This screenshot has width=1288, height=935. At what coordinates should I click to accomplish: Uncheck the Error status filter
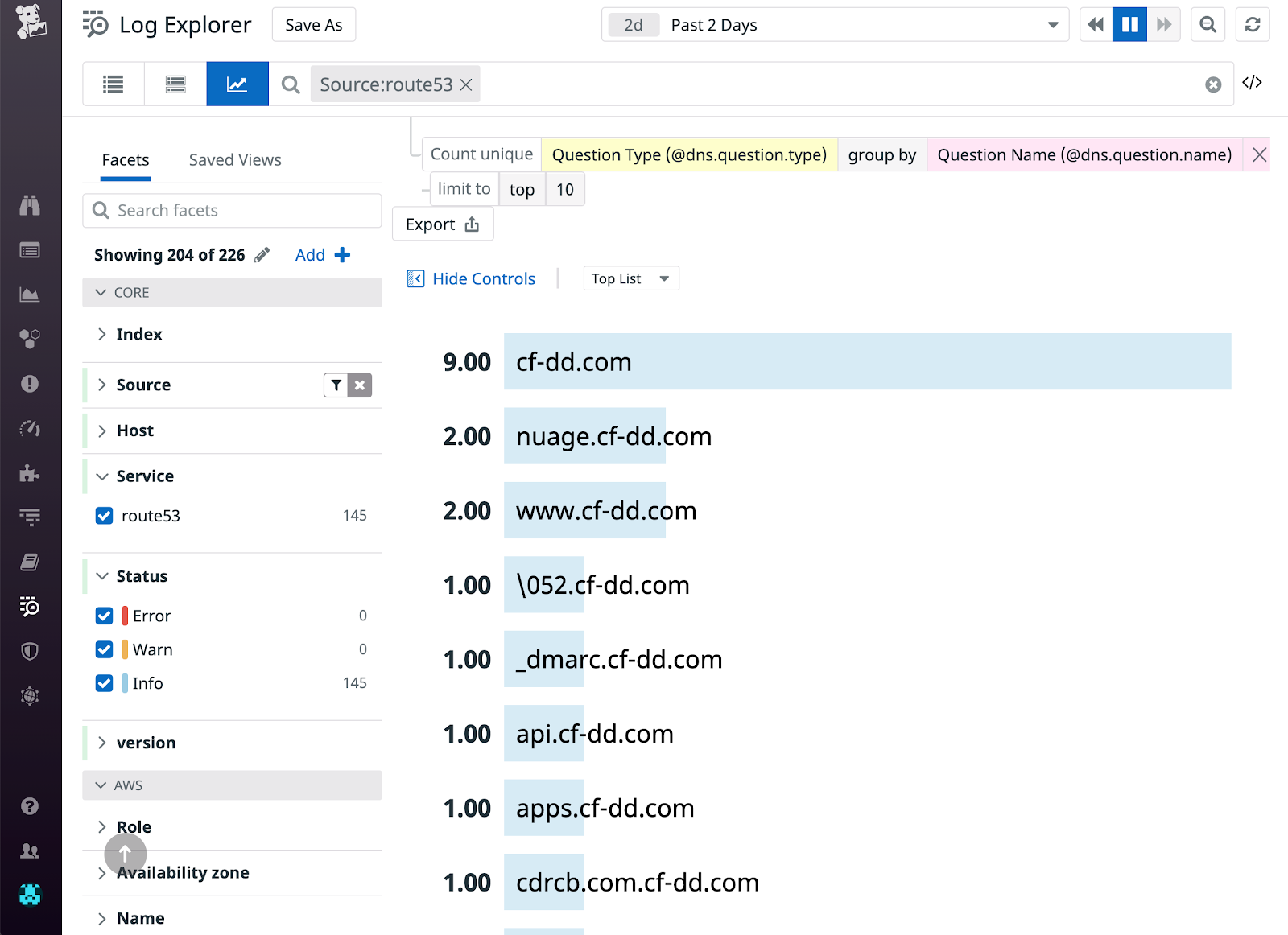pyautogui.click(x=104, y=616)
